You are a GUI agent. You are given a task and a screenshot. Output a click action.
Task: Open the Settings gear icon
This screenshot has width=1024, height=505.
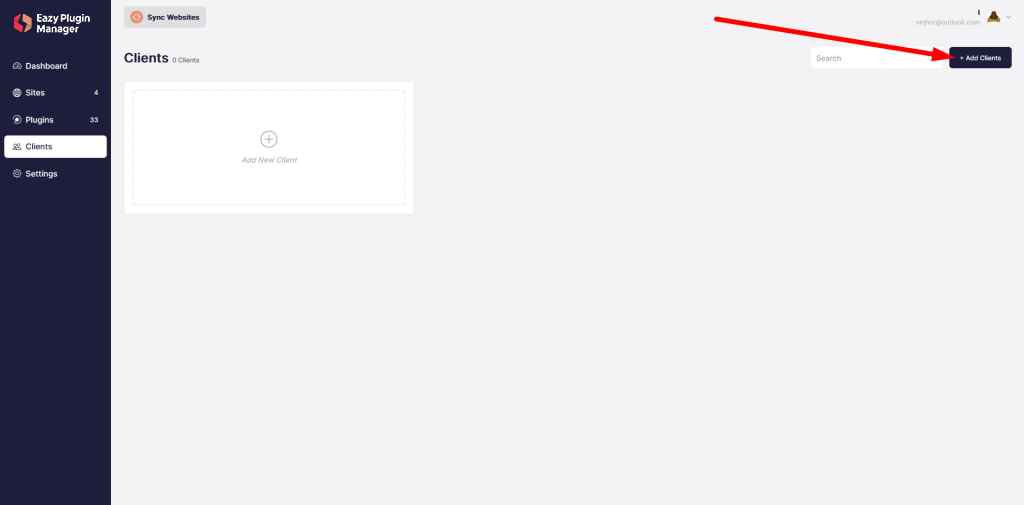pyautogui.click(x=17, y=174)
